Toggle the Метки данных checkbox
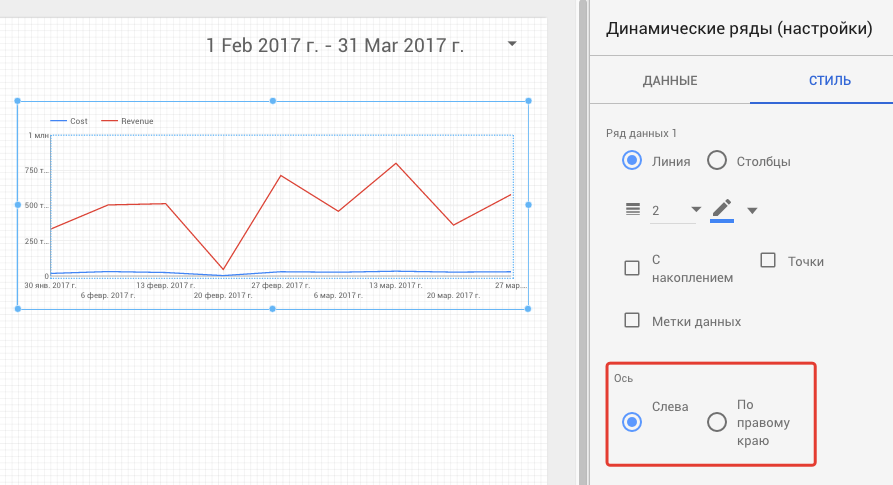 click(632, 321)
